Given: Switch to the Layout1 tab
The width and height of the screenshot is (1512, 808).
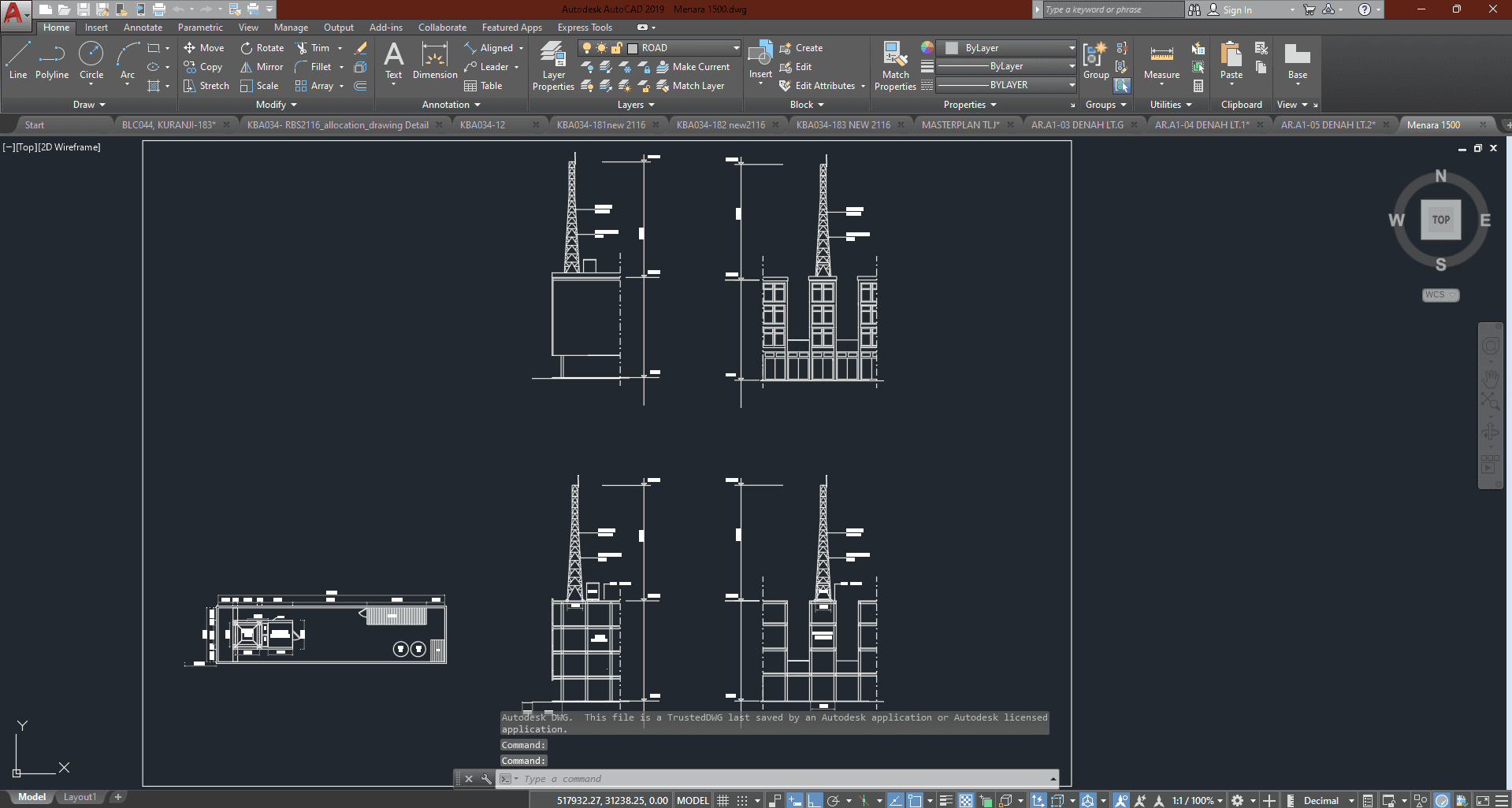Looking at the screenshot, I should click(80, 797).
